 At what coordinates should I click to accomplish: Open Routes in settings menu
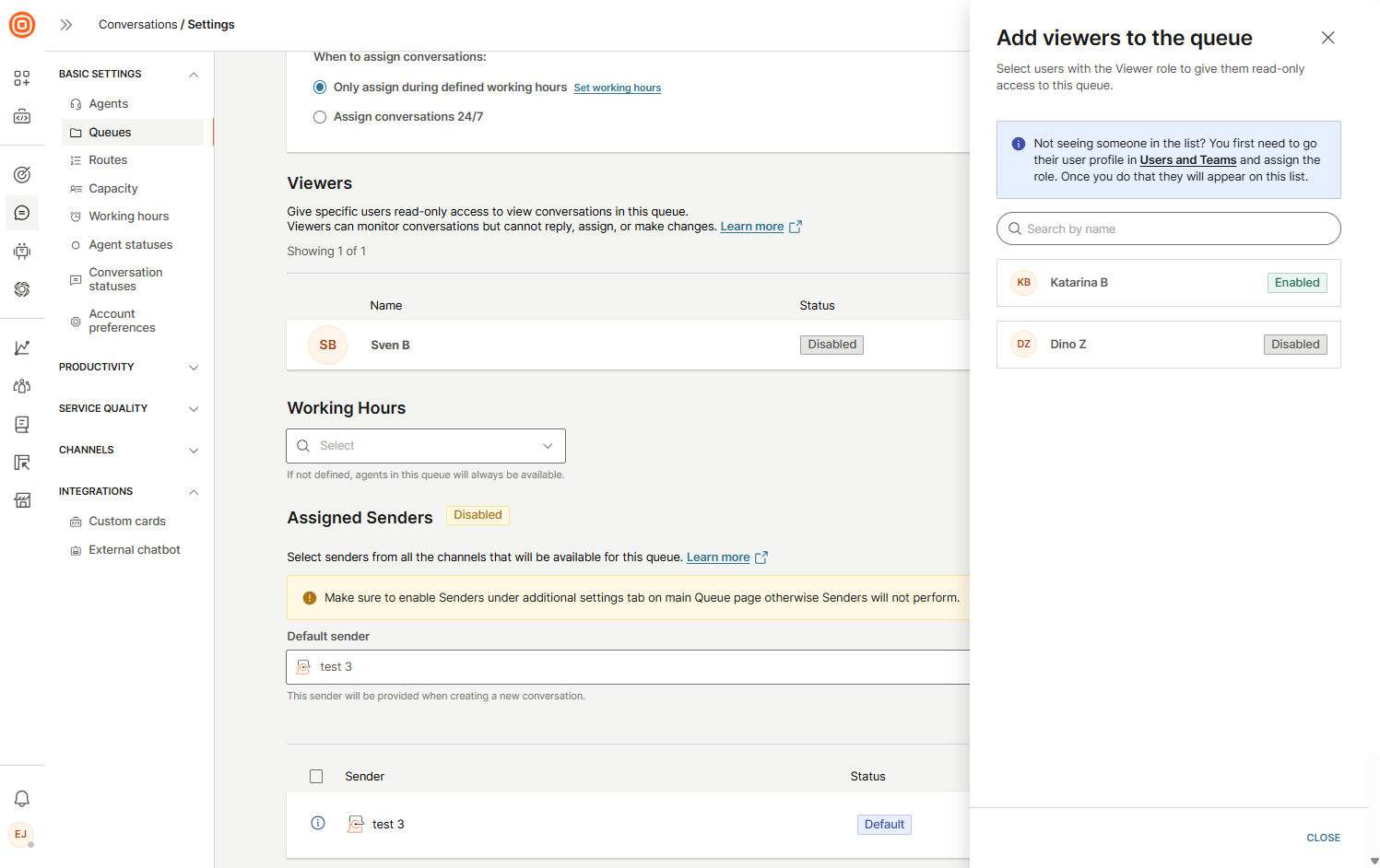(108, 160)
